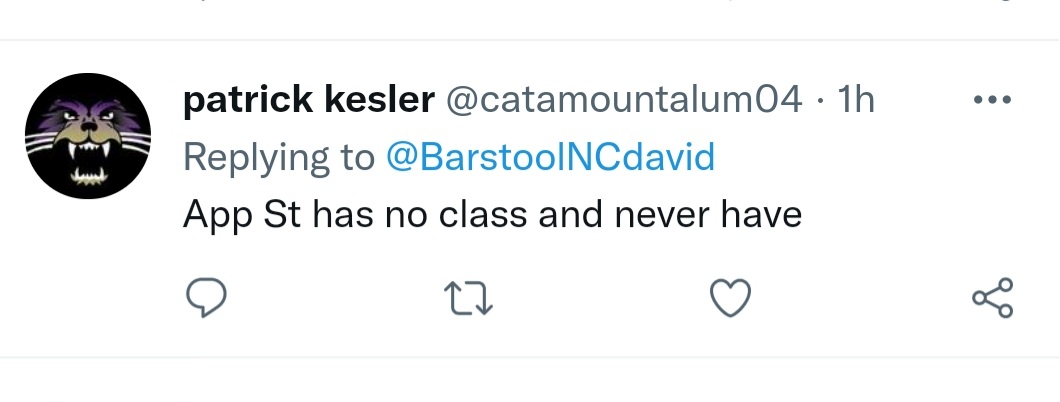Click blank space between retweet and heart icons
Image resolution: width=1060 pixels, height=402 pixels.
[598, 297]
